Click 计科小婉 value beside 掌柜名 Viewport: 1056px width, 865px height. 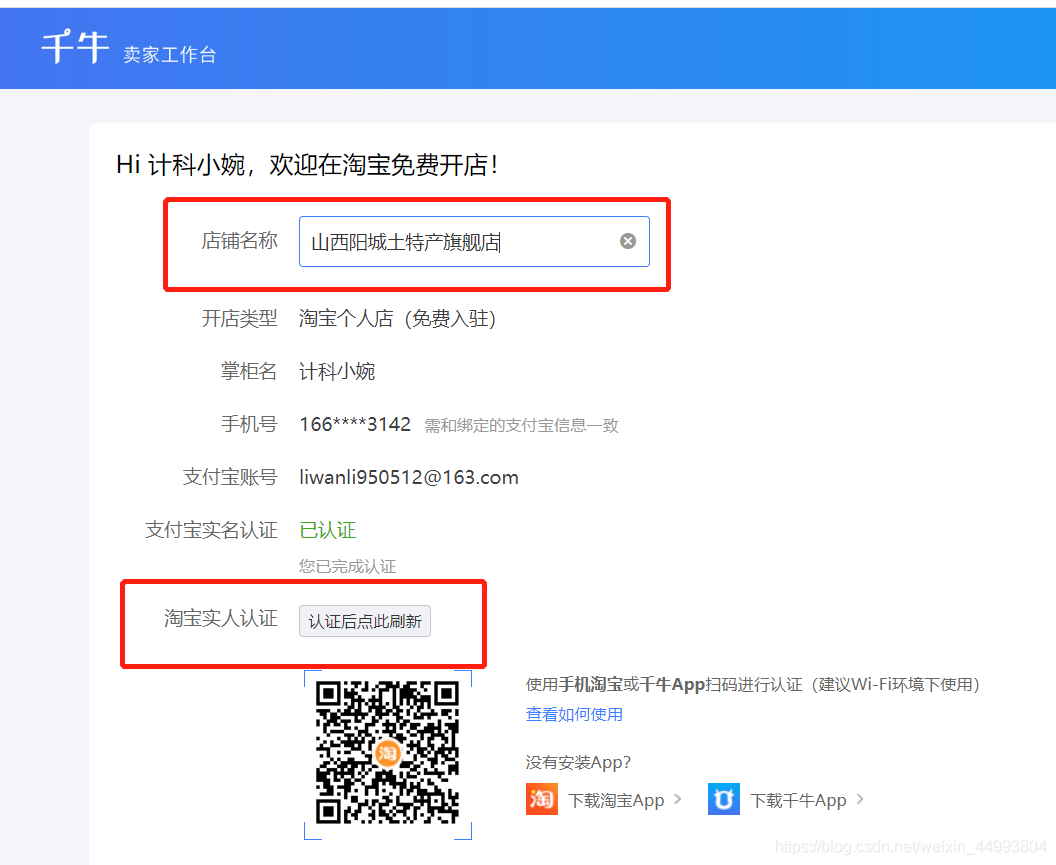pos(337,371)
